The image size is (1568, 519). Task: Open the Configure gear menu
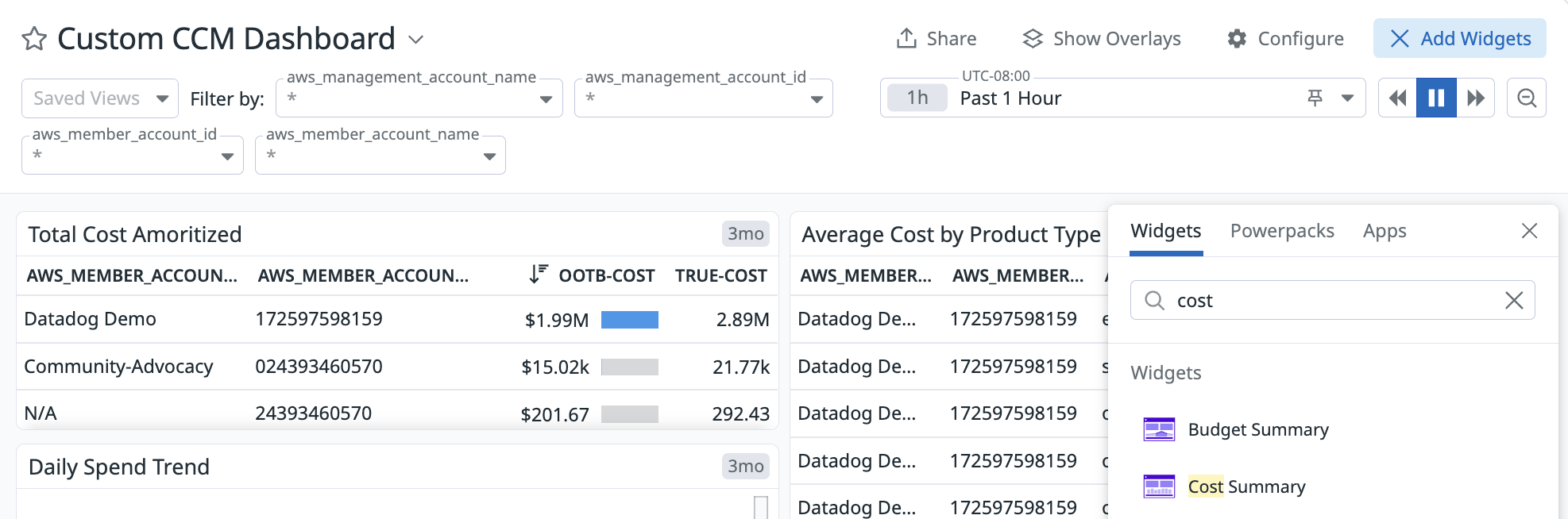[x=1285, y=39]
